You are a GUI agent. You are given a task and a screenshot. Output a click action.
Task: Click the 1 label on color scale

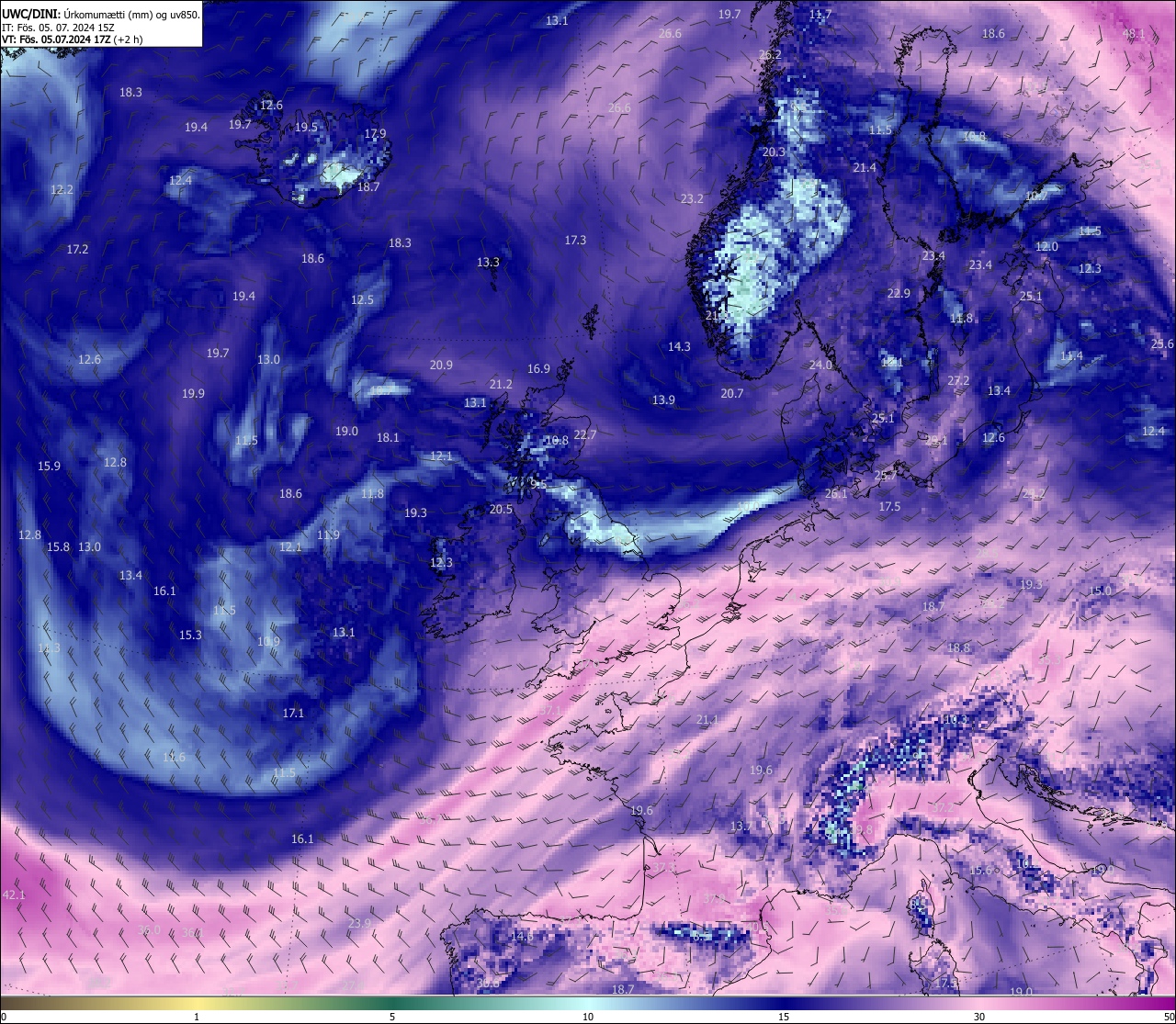[197, 1017]
